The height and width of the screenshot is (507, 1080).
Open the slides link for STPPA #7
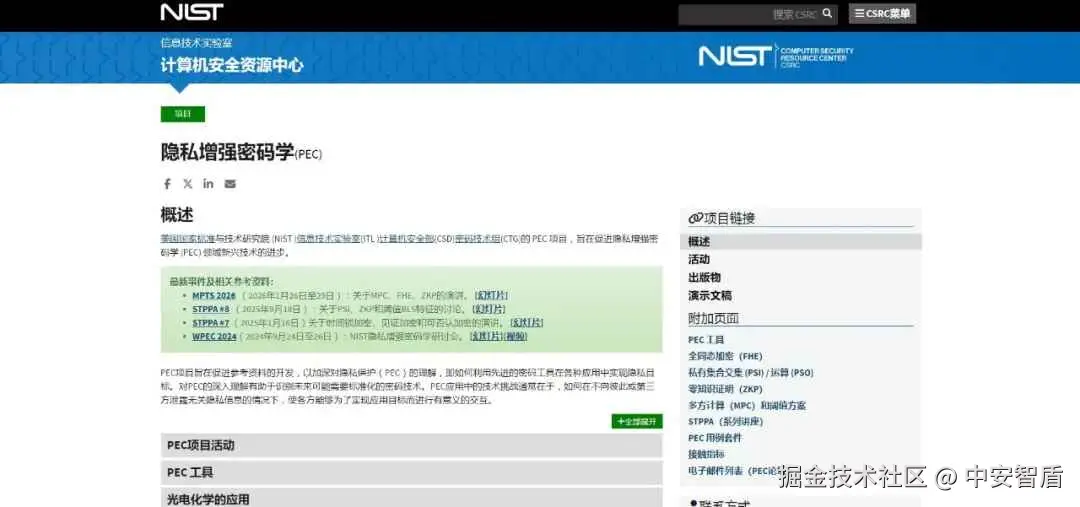pyautogui.click(x=526, y=322)
